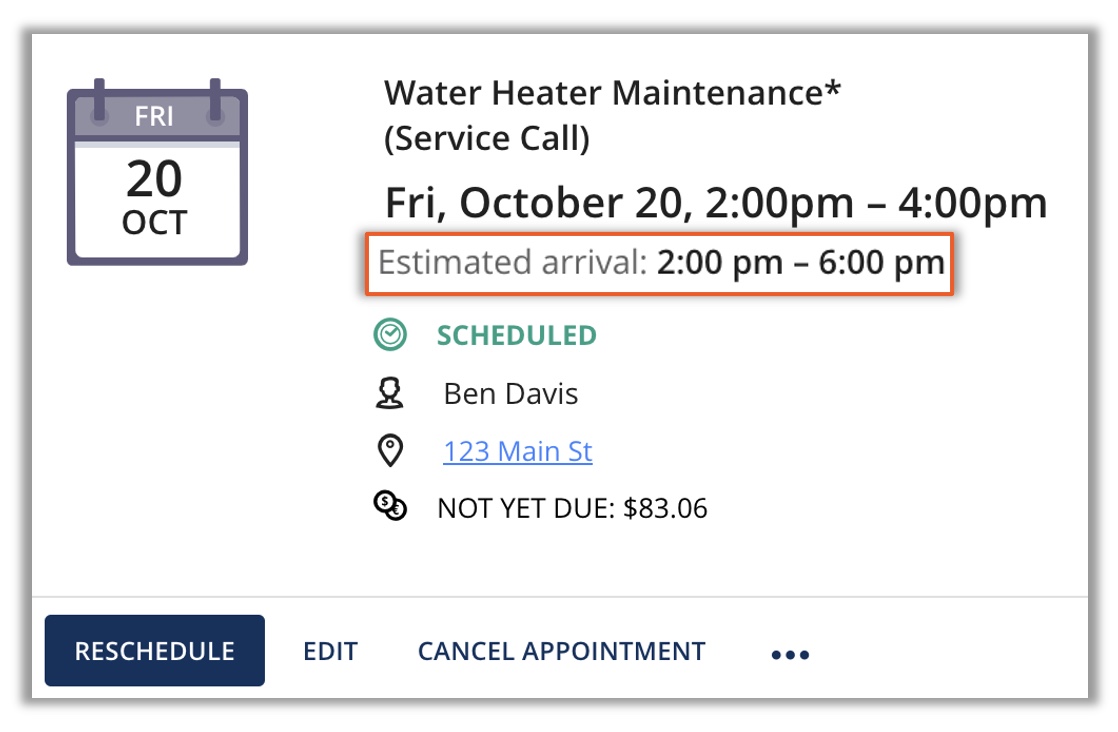Click the SCHEDULED status label
Screen dimensions: 1118x732
(x=516, y=336)
